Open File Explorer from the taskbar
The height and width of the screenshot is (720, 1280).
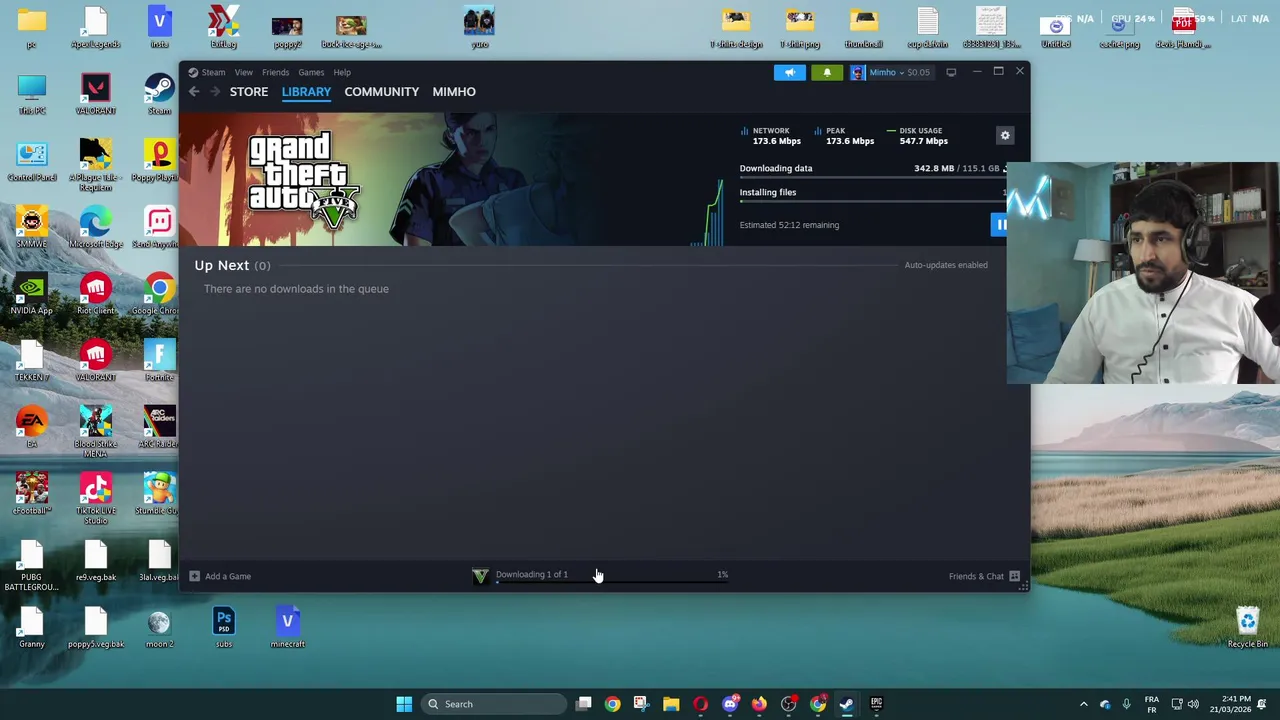tap(671, 704)
